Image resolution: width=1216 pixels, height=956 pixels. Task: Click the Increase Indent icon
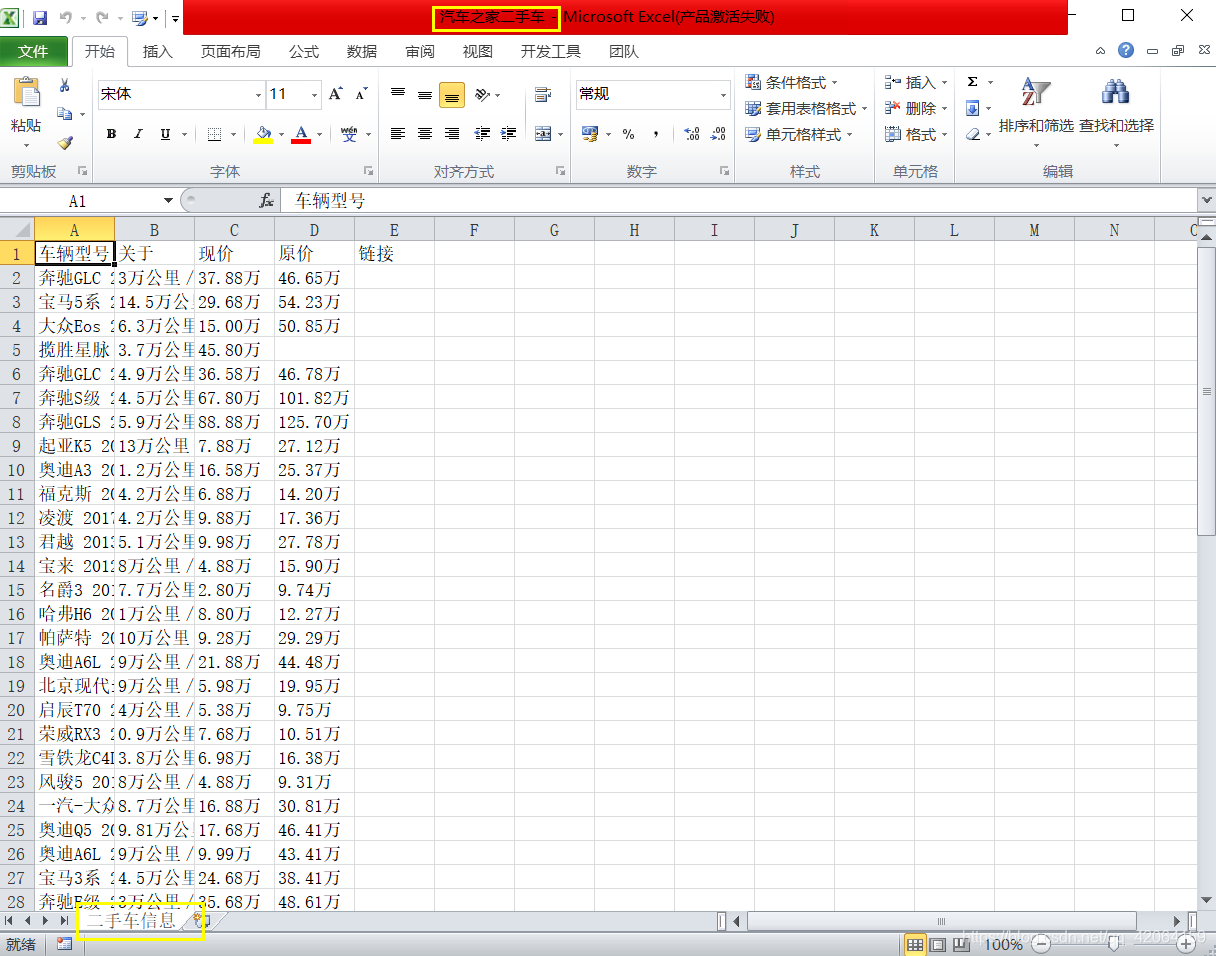[508, 134]
